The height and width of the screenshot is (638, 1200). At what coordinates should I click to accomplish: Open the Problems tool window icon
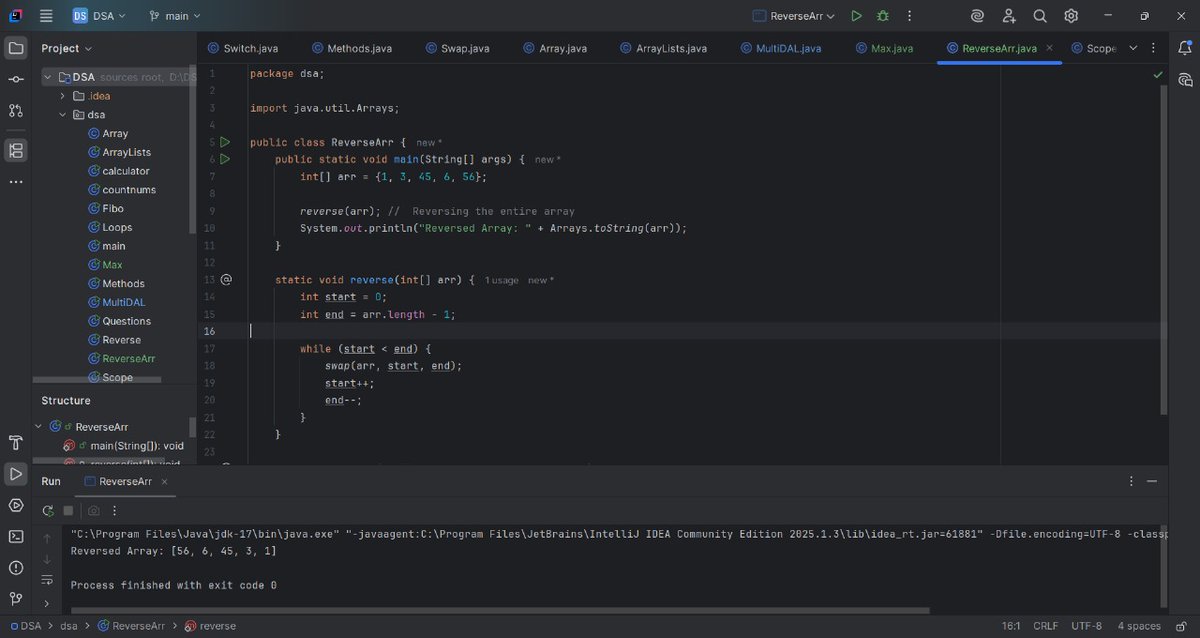pos(16,567)
